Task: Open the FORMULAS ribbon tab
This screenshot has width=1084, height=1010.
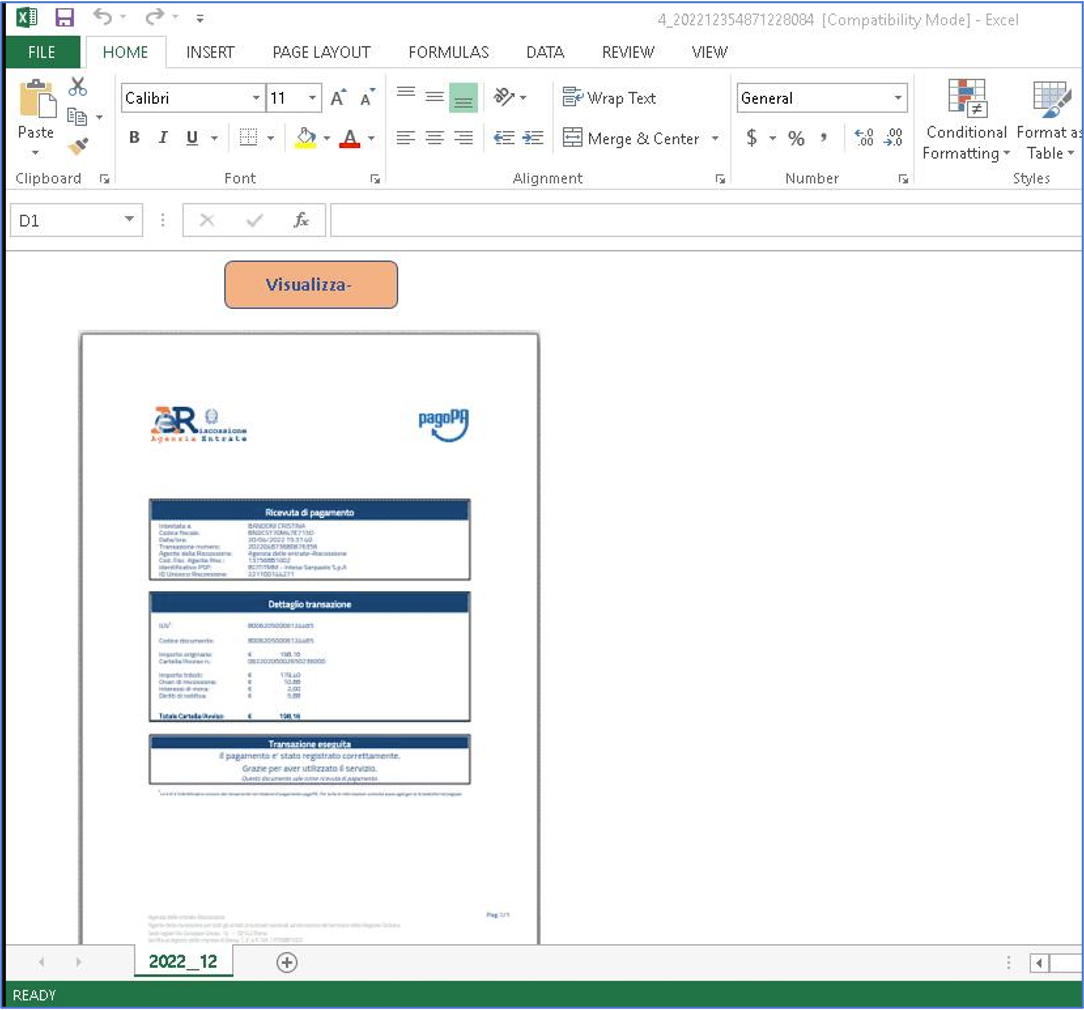Action: pos(448,52)
